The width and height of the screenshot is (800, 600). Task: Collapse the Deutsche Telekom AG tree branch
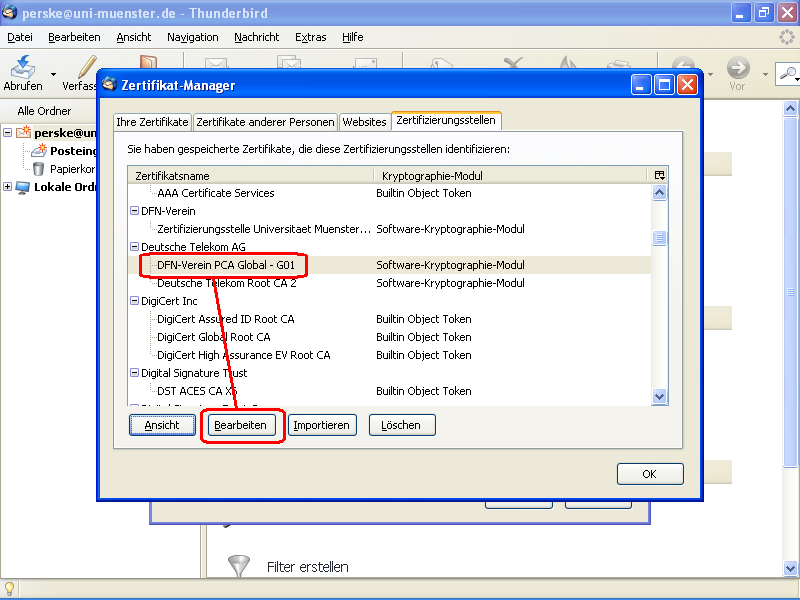pos(134,247)
